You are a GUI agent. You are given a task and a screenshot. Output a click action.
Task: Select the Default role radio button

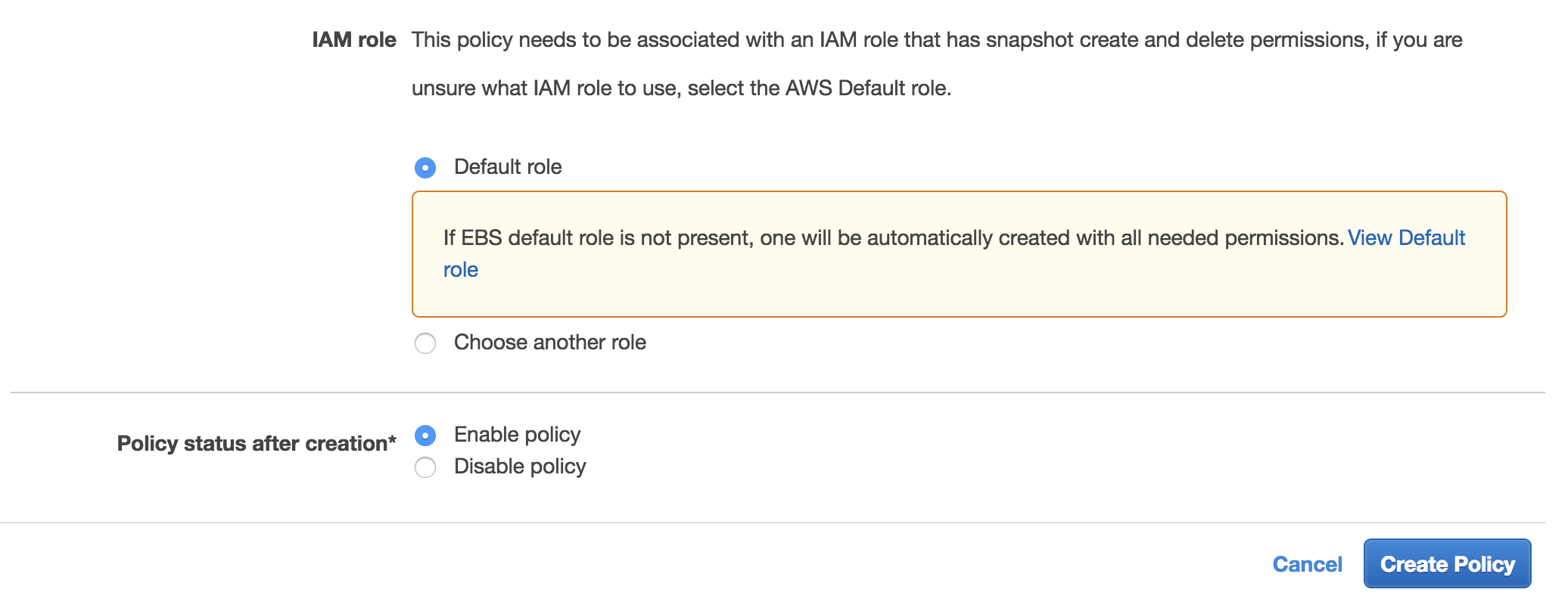click(425, 167)
